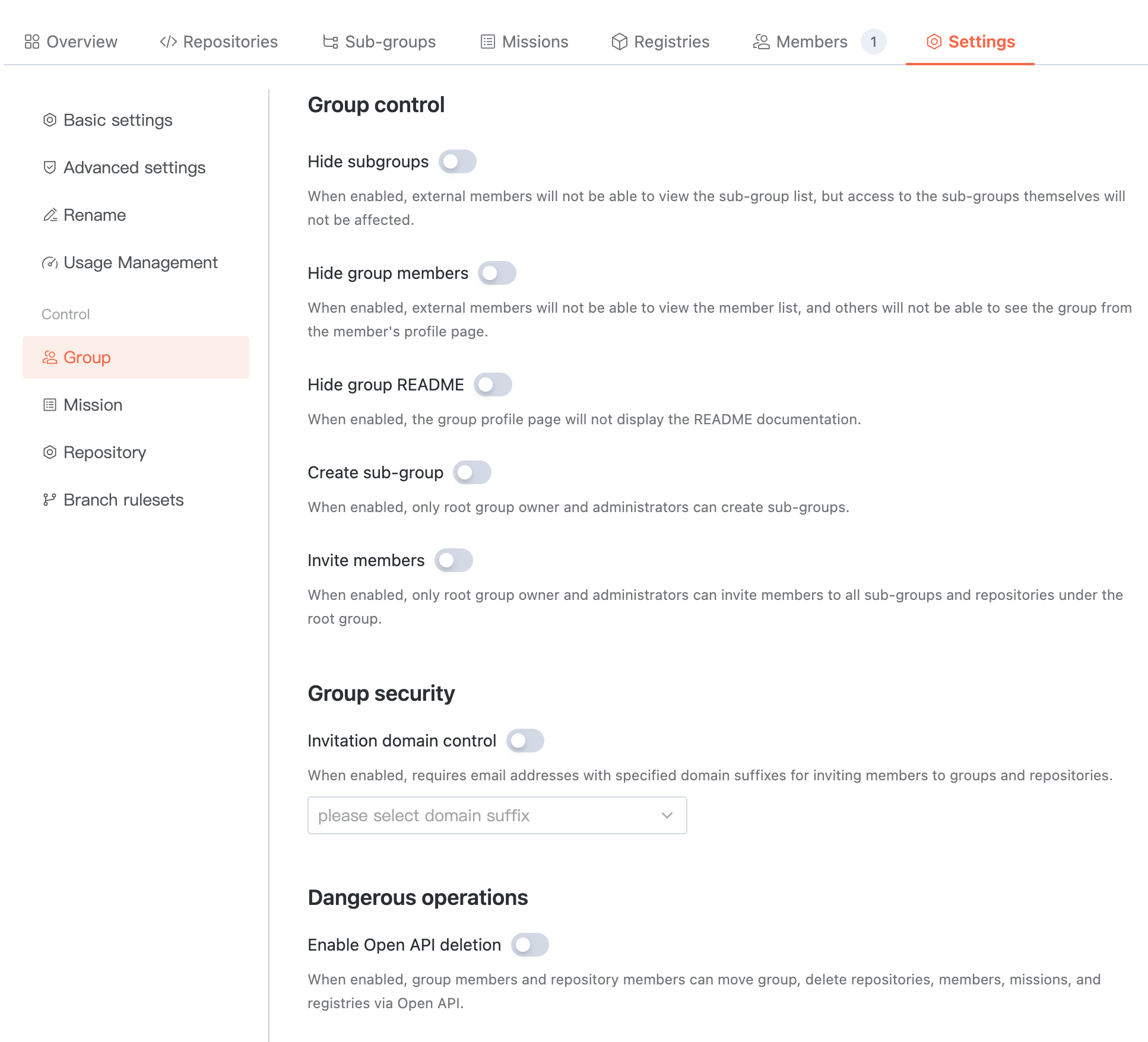The height and width of the screenshot is (1042, 1148).
Task: Click the Rename pencil icon in sidebar
Action: 50,215
